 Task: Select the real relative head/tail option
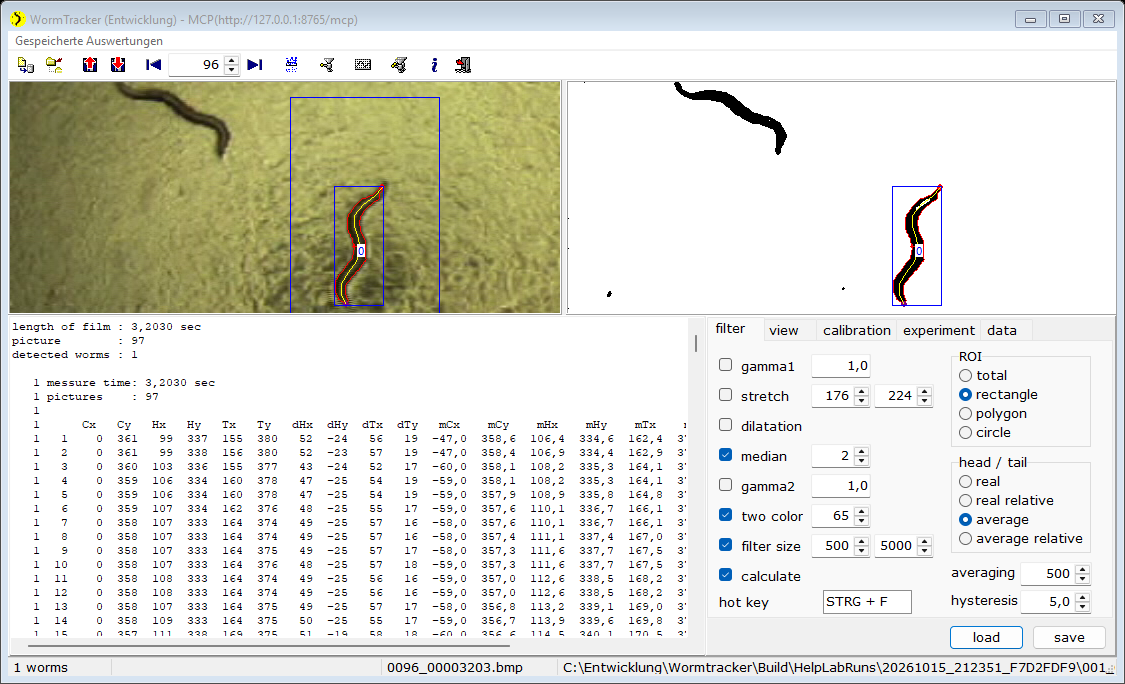pyautogui.click(x=966, y=501)
